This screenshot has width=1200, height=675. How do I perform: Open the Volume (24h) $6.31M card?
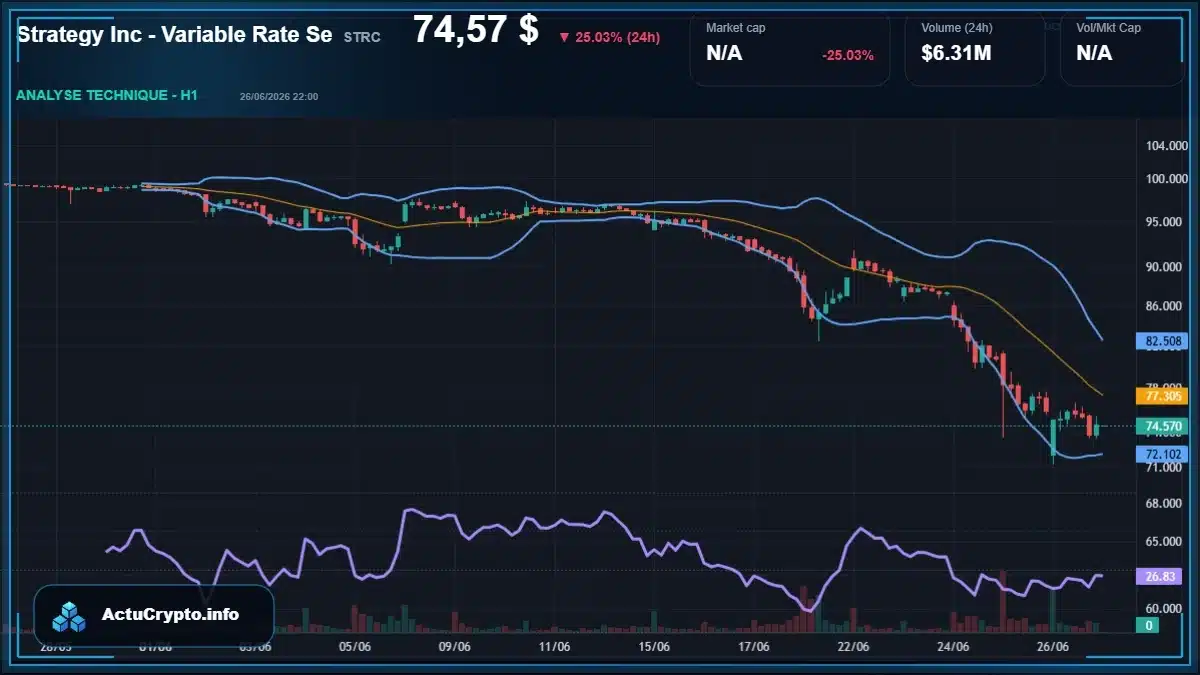(x=975, y=48)
